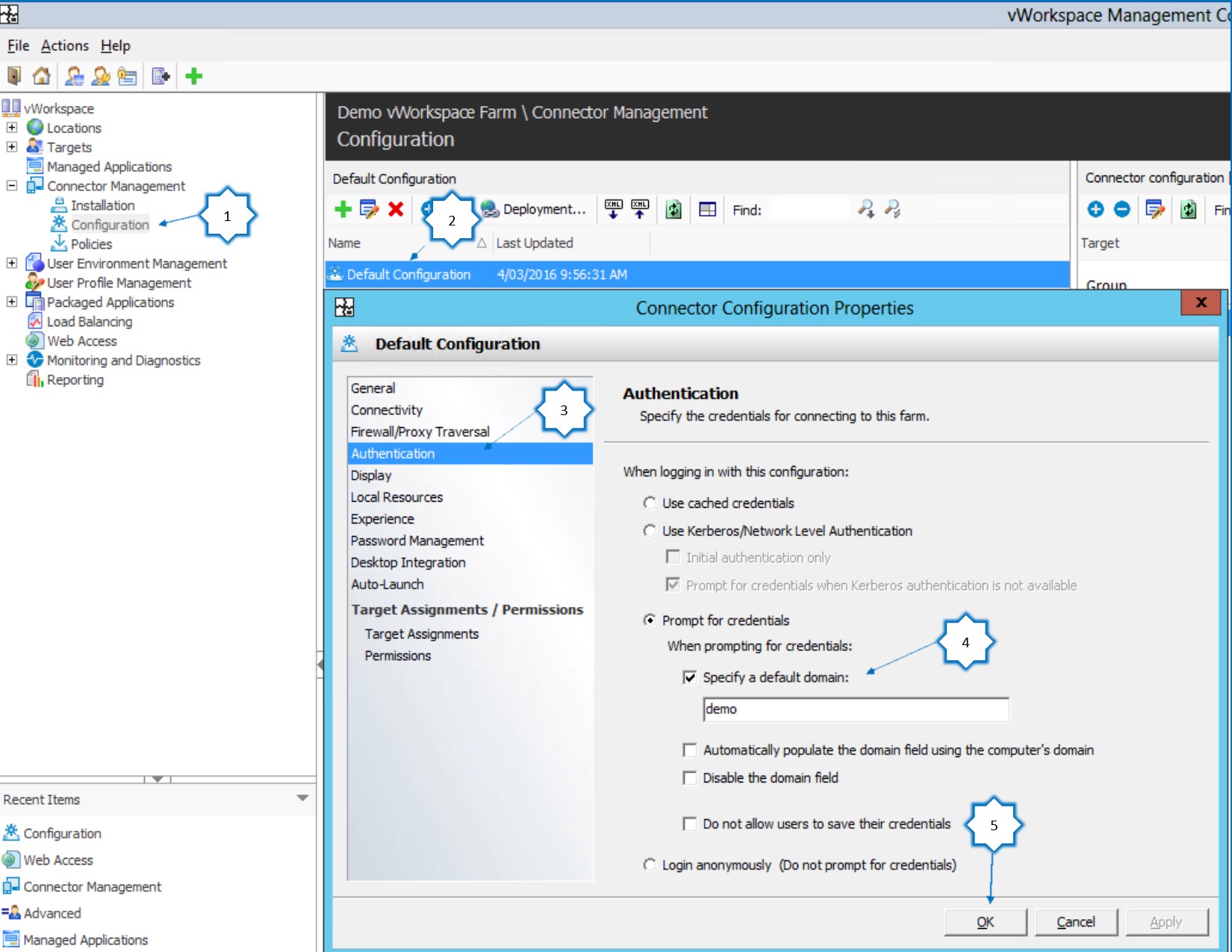Delete the selected configuration with red X

(396, 209)
